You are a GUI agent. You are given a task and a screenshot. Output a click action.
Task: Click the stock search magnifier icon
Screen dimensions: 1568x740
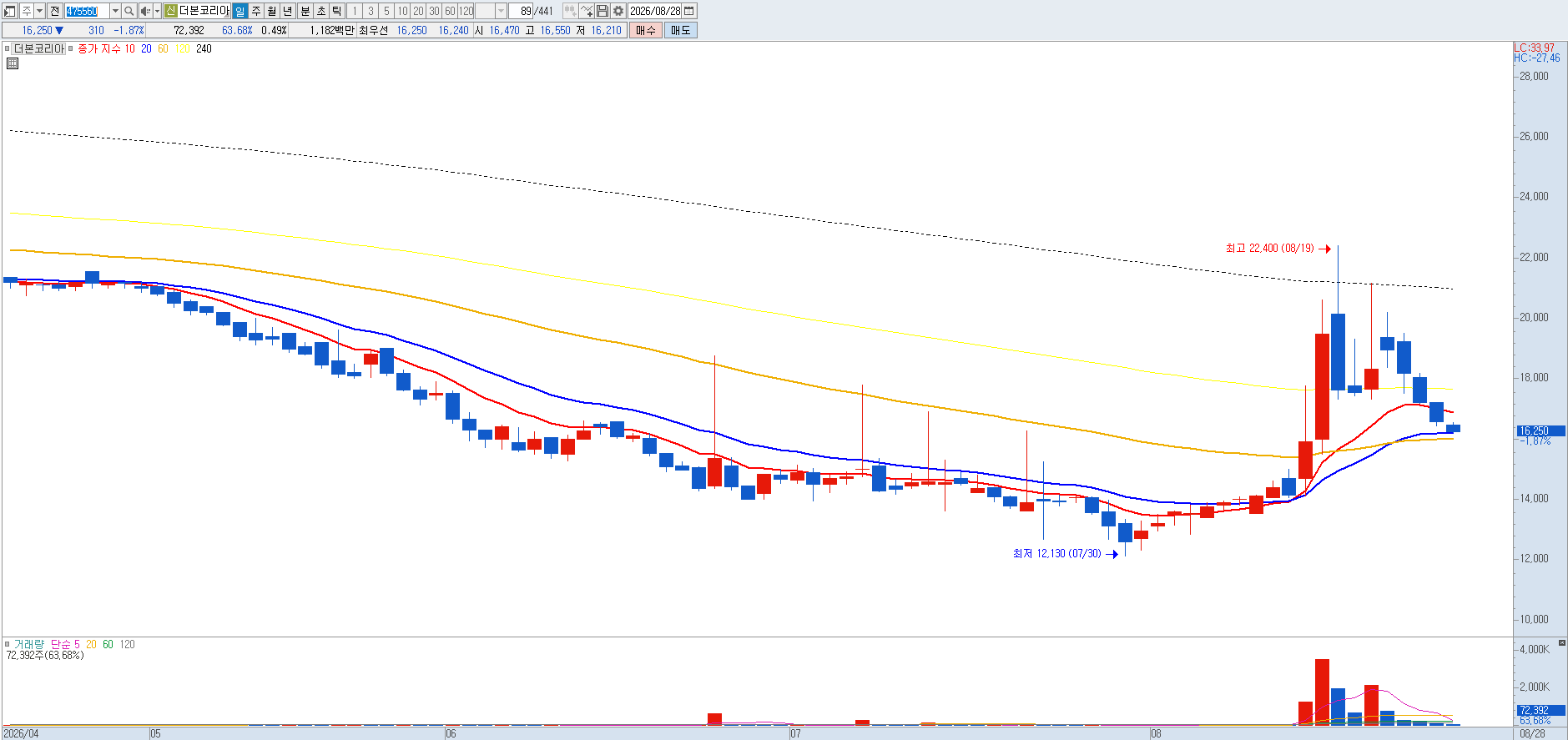[129, 11]
